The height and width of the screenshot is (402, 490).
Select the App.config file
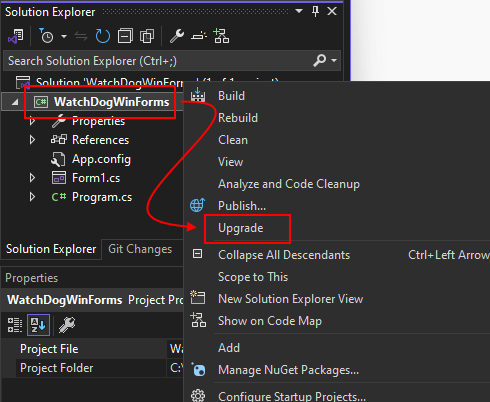click(x=101, y=159)
